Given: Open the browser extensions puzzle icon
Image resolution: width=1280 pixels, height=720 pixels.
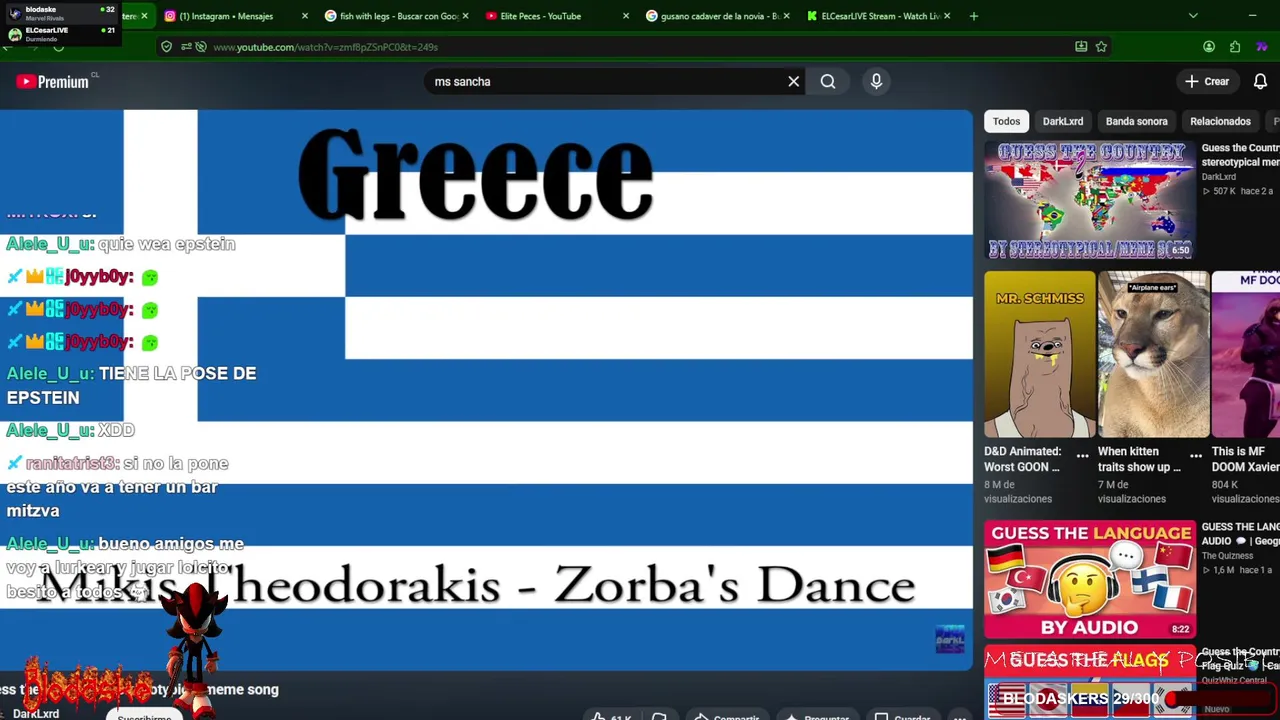Looking at the screenshot, I should (x=1235, y=47).
